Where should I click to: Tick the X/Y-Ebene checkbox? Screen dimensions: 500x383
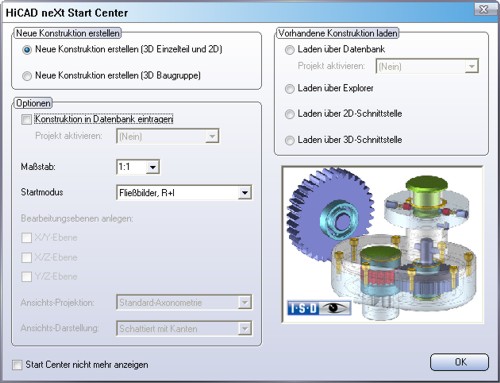(x=26, y=238)
